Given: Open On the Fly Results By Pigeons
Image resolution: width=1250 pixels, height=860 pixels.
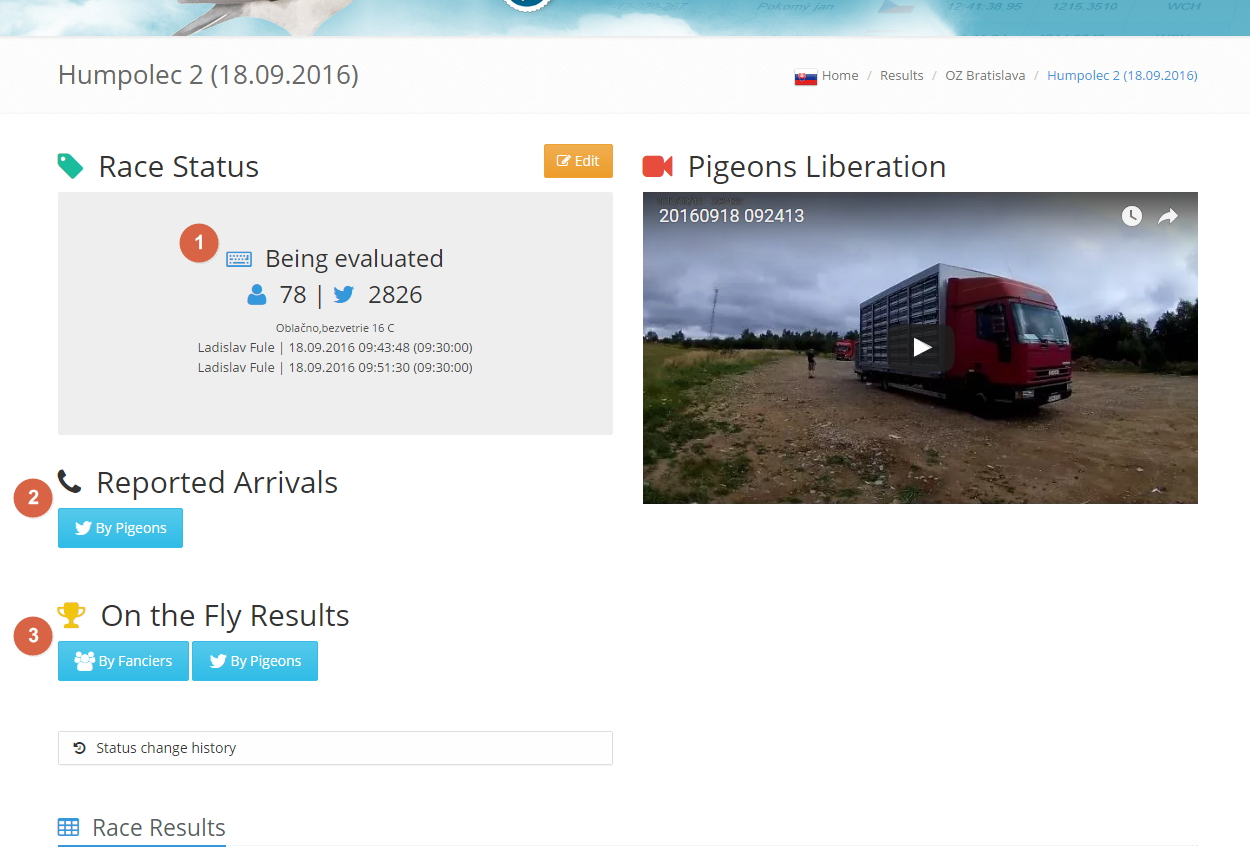Looking at the screenshot, I should pyautogui.click(x=255, y=661).
